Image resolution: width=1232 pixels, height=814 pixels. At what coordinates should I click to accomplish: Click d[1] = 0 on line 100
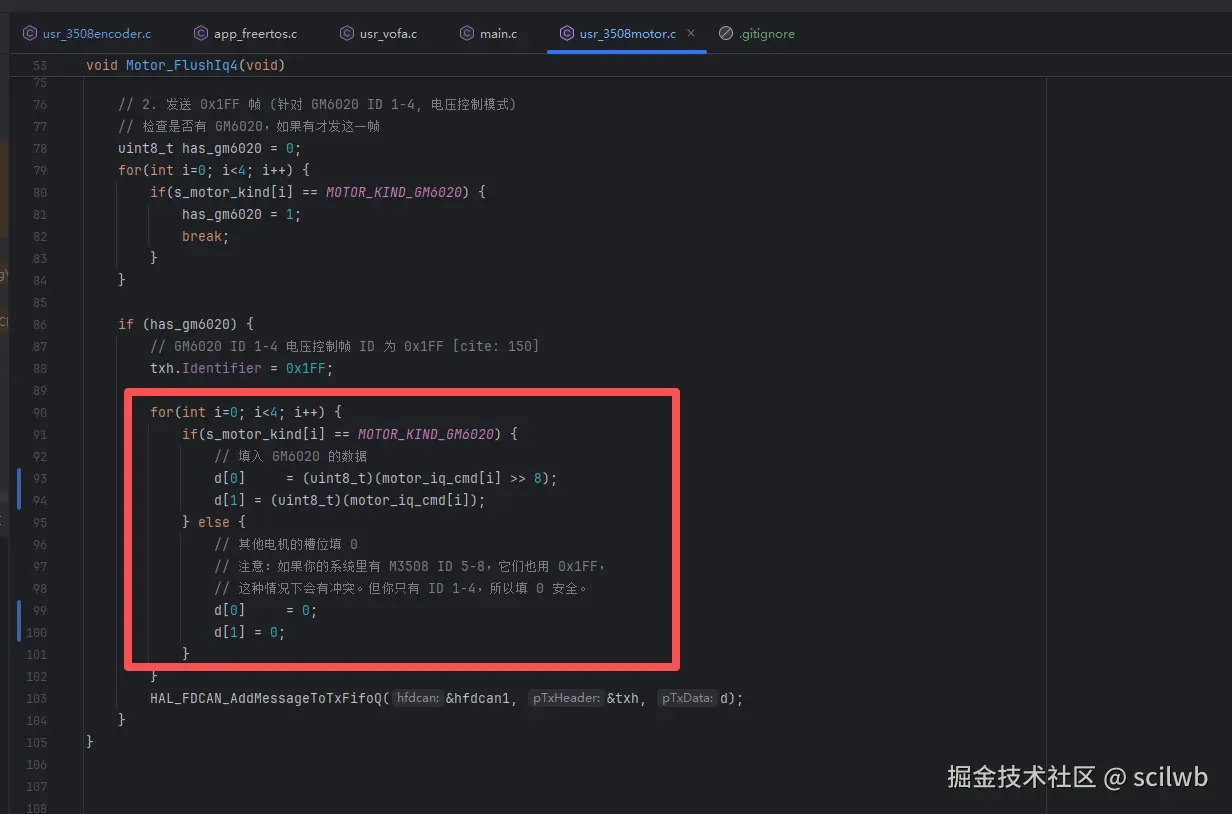(249, 632)
